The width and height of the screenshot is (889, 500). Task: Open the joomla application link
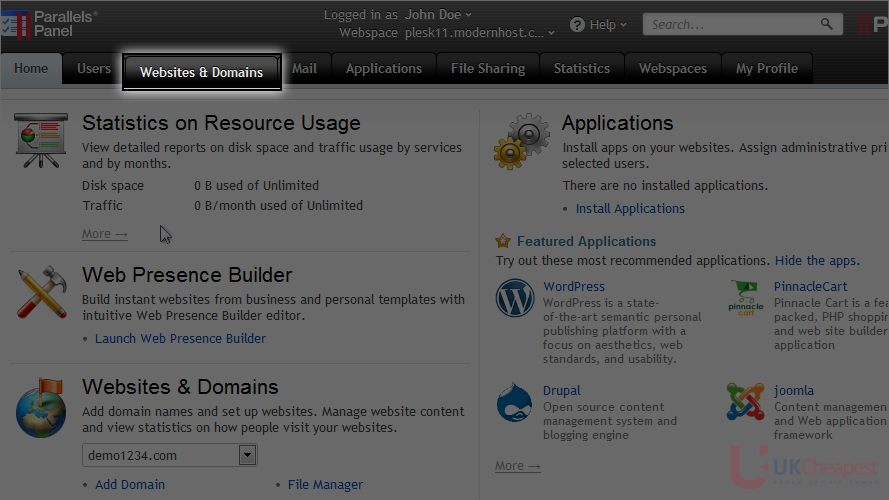pos(794,391)
